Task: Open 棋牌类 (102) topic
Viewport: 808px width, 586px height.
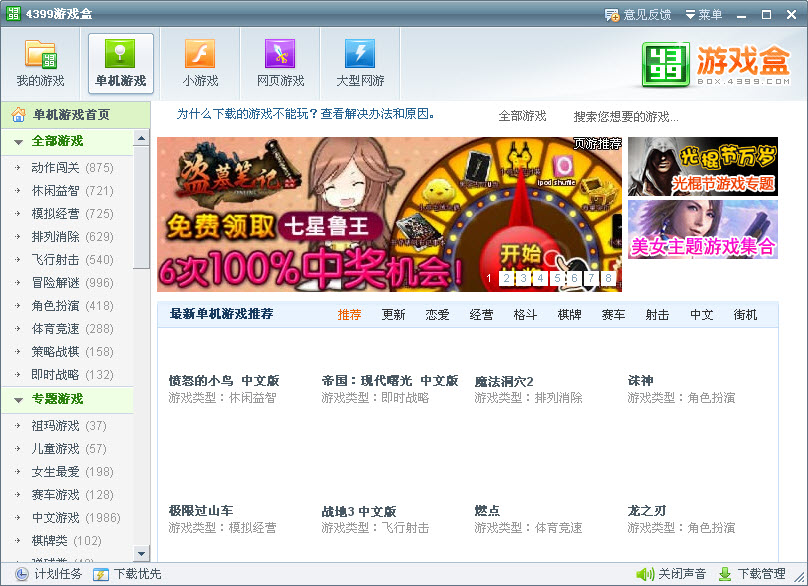Action: click(x=66, y=541)
